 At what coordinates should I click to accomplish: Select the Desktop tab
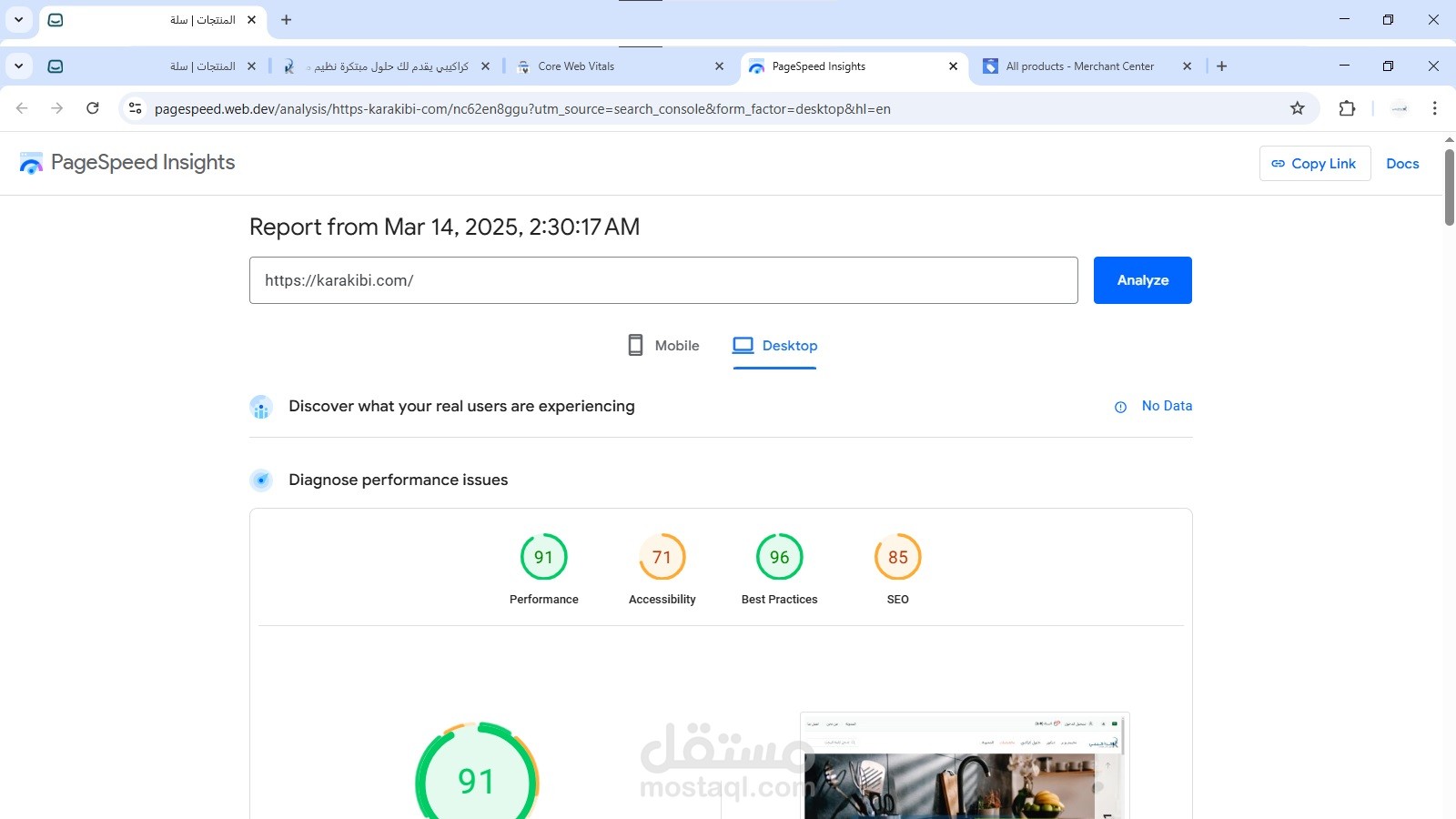(x=775, y=346)
